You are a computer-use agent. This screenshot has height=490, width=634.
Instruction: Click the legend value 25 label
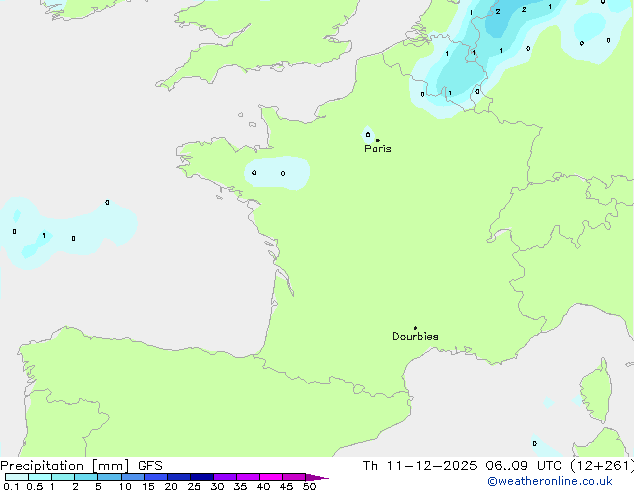(x=194, y=486)
